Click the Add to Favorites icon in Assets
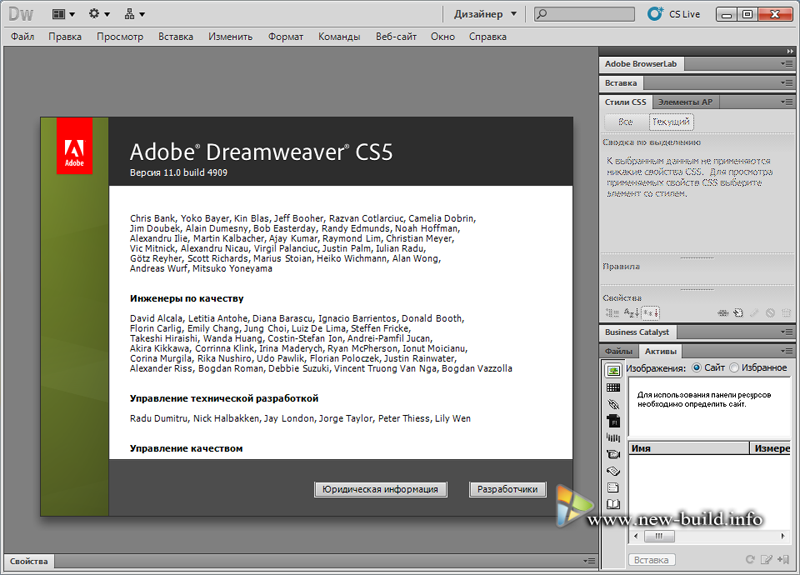Screen dimensions: 800x575 [x=783, y=559]
